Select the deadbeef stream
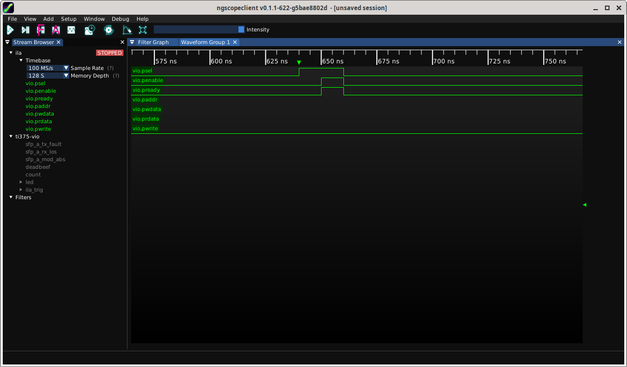This screenshot has width=627, height=367. 38,167
